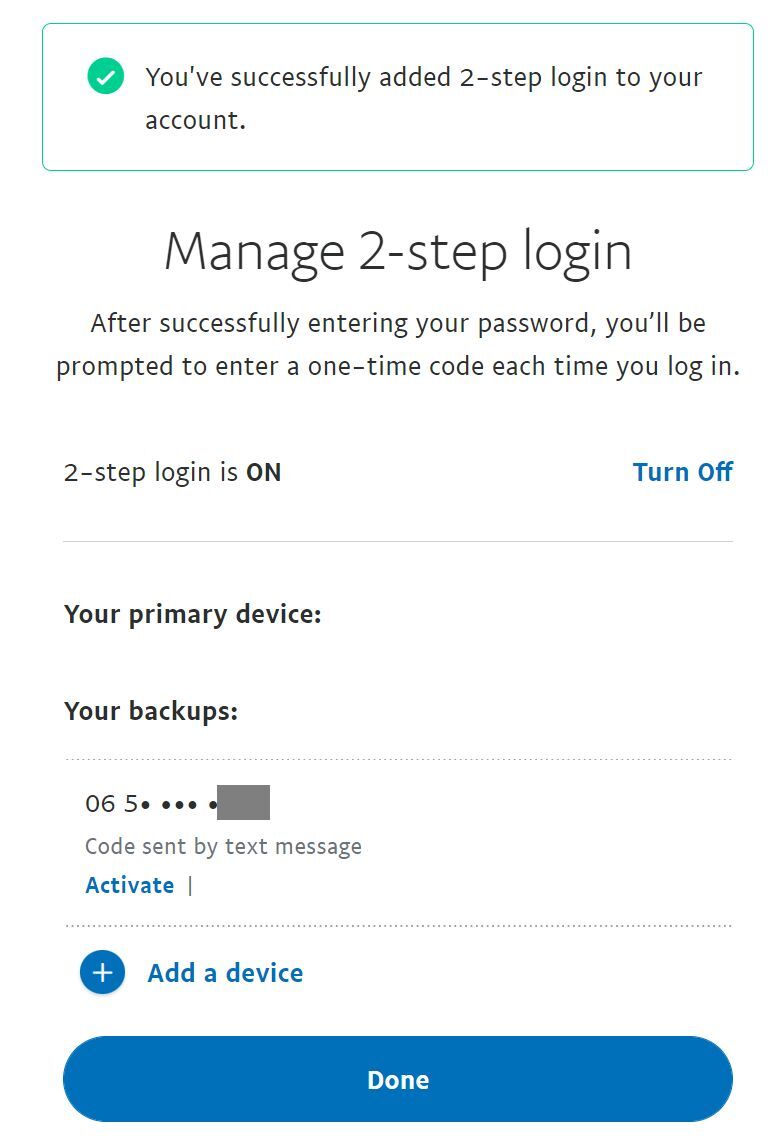Viewport: 778px width, 1148px height.
Task: Select the Add a device link text
Action: click(225, 973)
